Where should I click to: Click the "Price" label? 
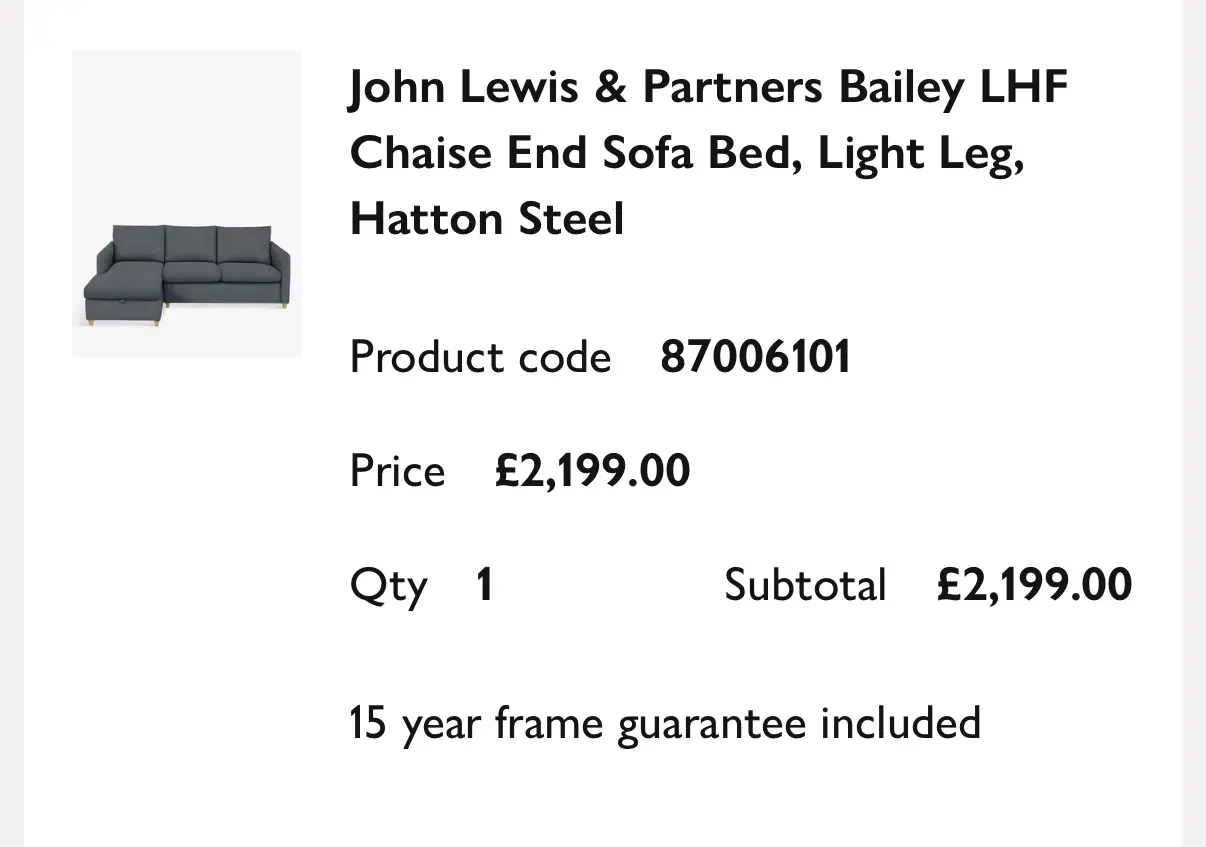point(397,471)
